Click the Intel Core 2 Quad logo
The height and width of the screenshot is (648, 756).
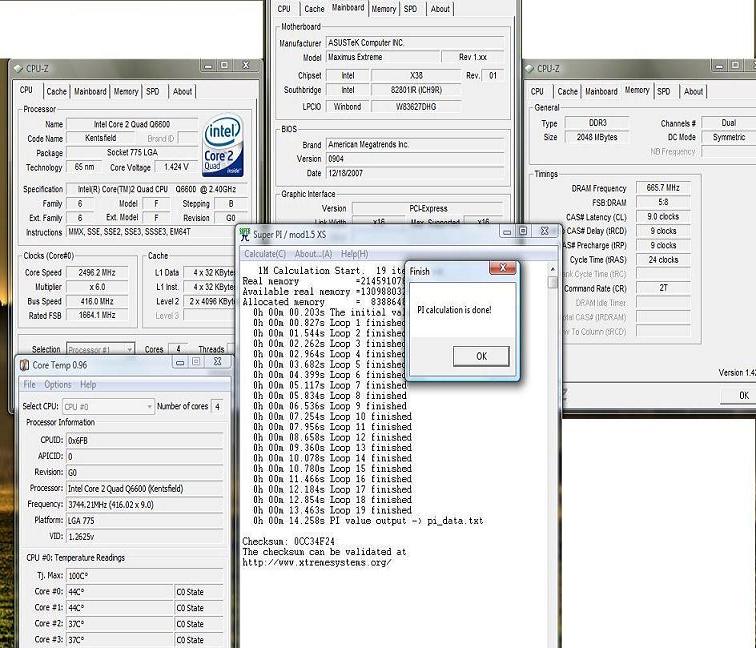(x=223, y=145)
